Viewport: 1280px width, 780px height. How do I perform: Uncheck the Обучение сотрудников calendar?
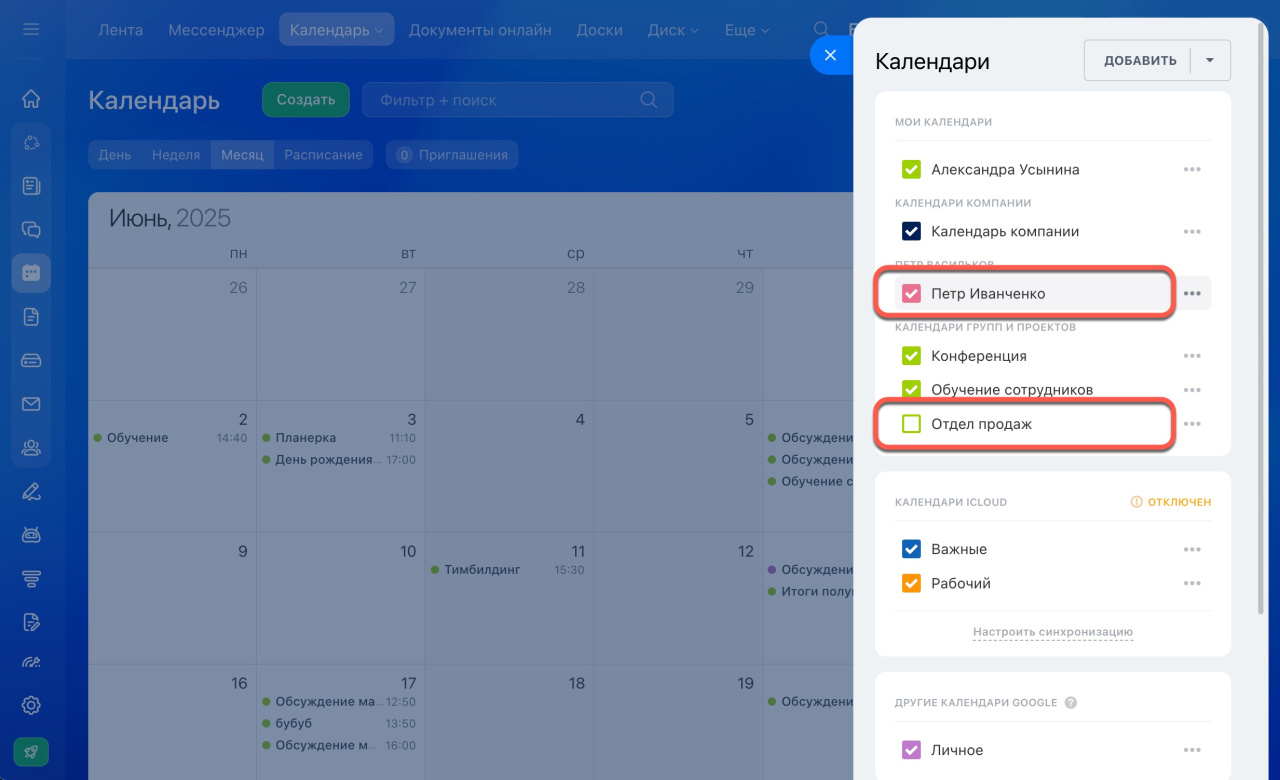pyautogui.click(x=911, y=390)
